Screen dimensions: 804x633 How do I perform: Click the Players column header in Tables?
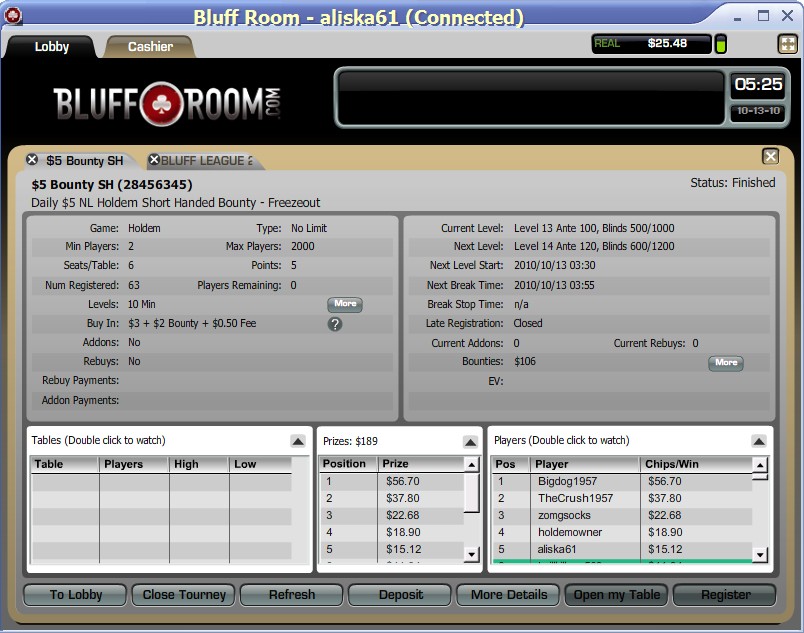pyautogui.click(x=134, y=464)
